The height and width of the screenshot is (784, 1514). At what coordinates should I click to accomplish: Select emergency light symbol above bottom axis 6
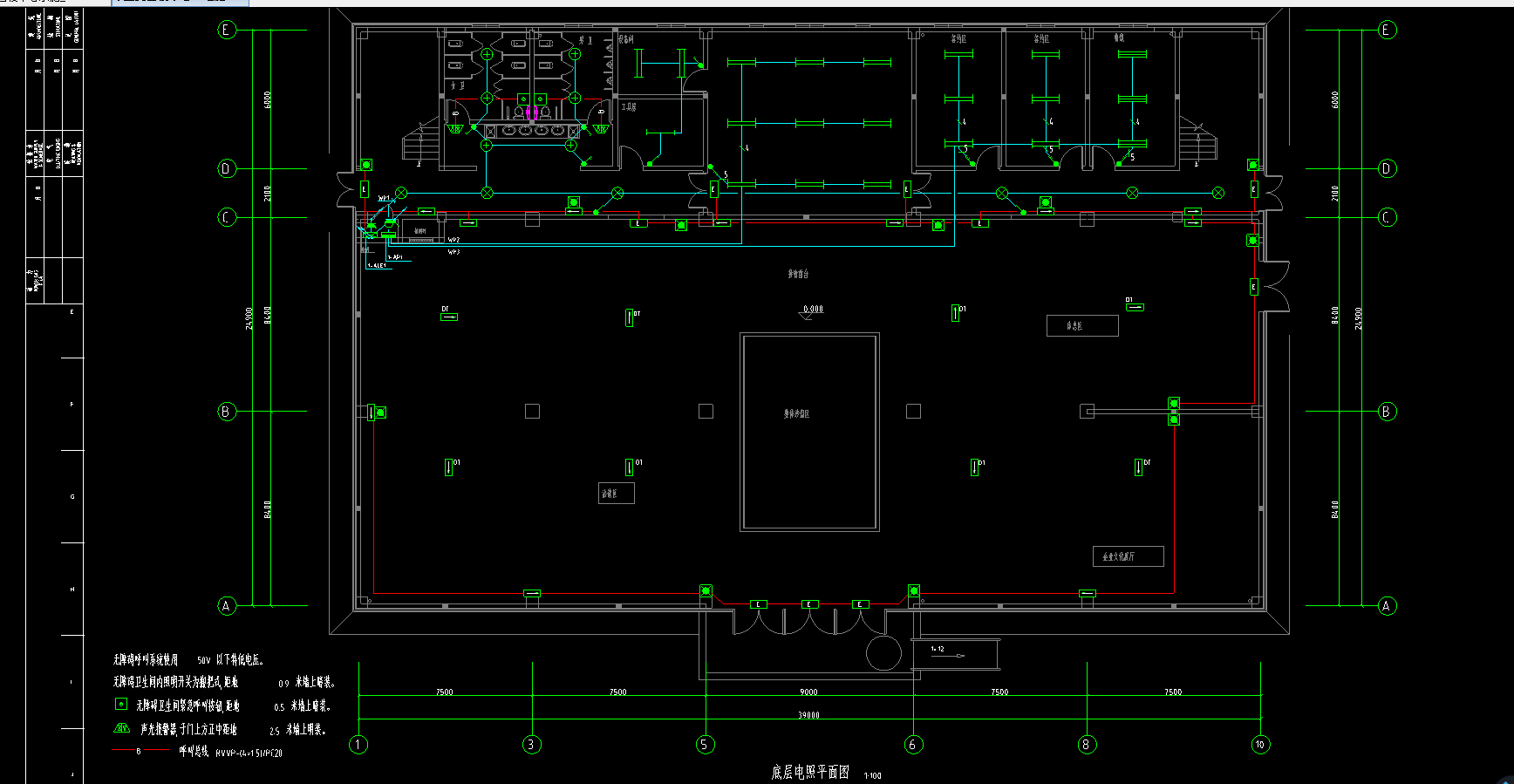913,590
